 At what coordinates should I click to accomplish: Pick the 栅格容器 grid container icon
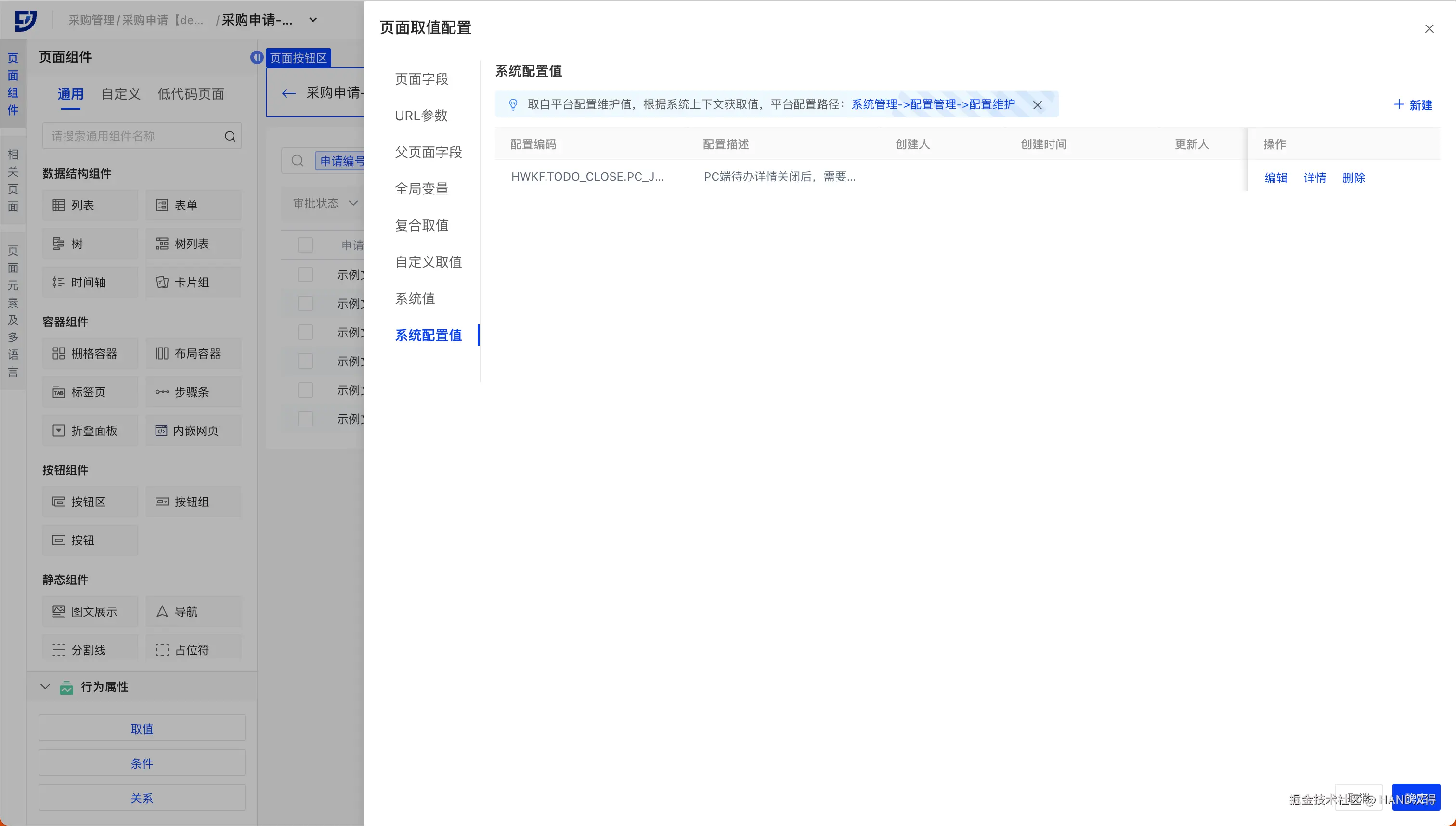point(58,353)
